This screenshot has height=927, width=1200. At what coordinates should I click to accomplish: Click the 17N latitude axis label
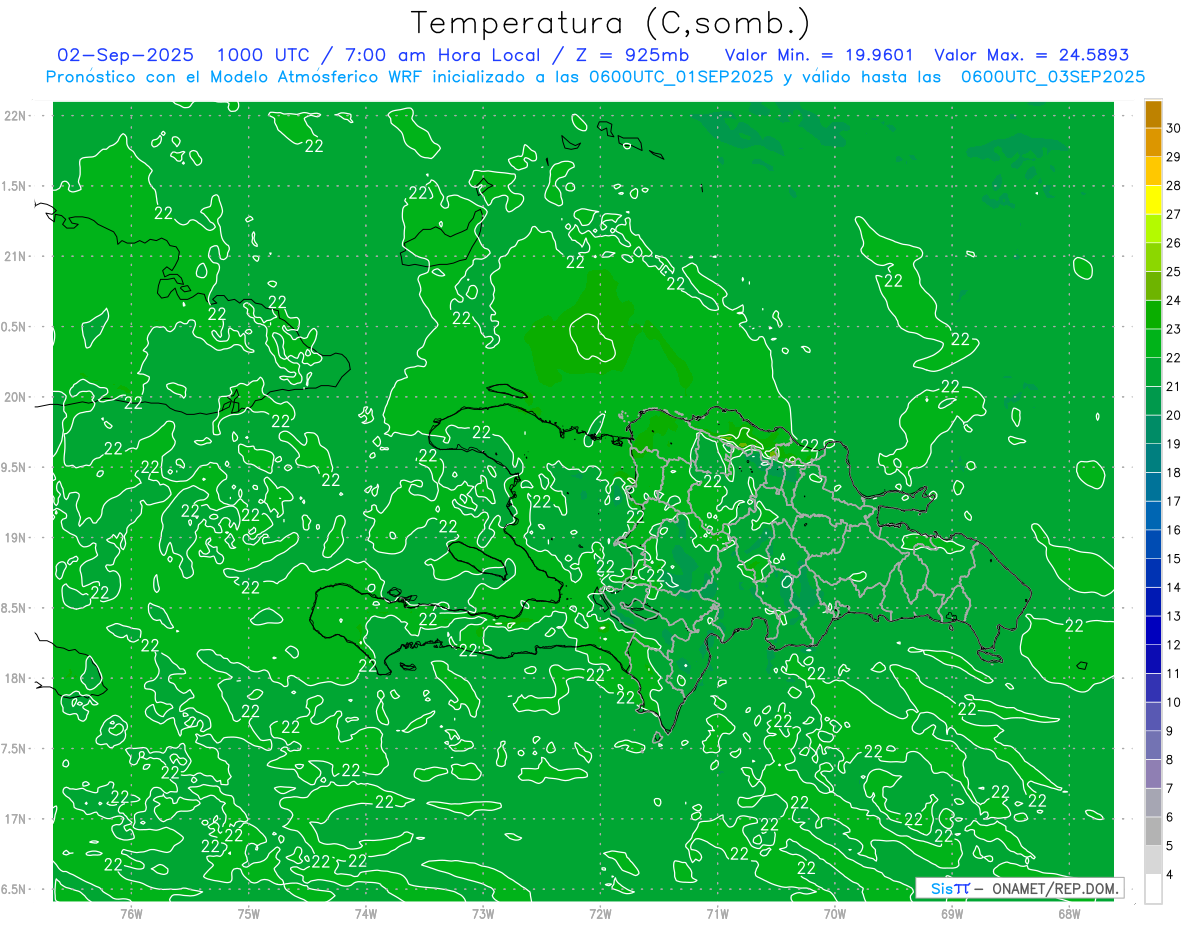17,819
